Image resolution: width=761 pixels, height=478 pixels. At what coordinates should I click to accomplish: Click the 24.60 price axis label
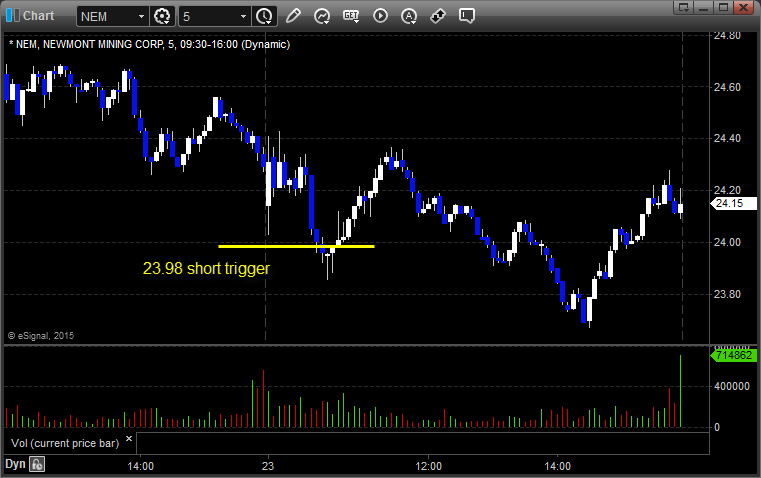pyautogui.click(x=727, y=87)
